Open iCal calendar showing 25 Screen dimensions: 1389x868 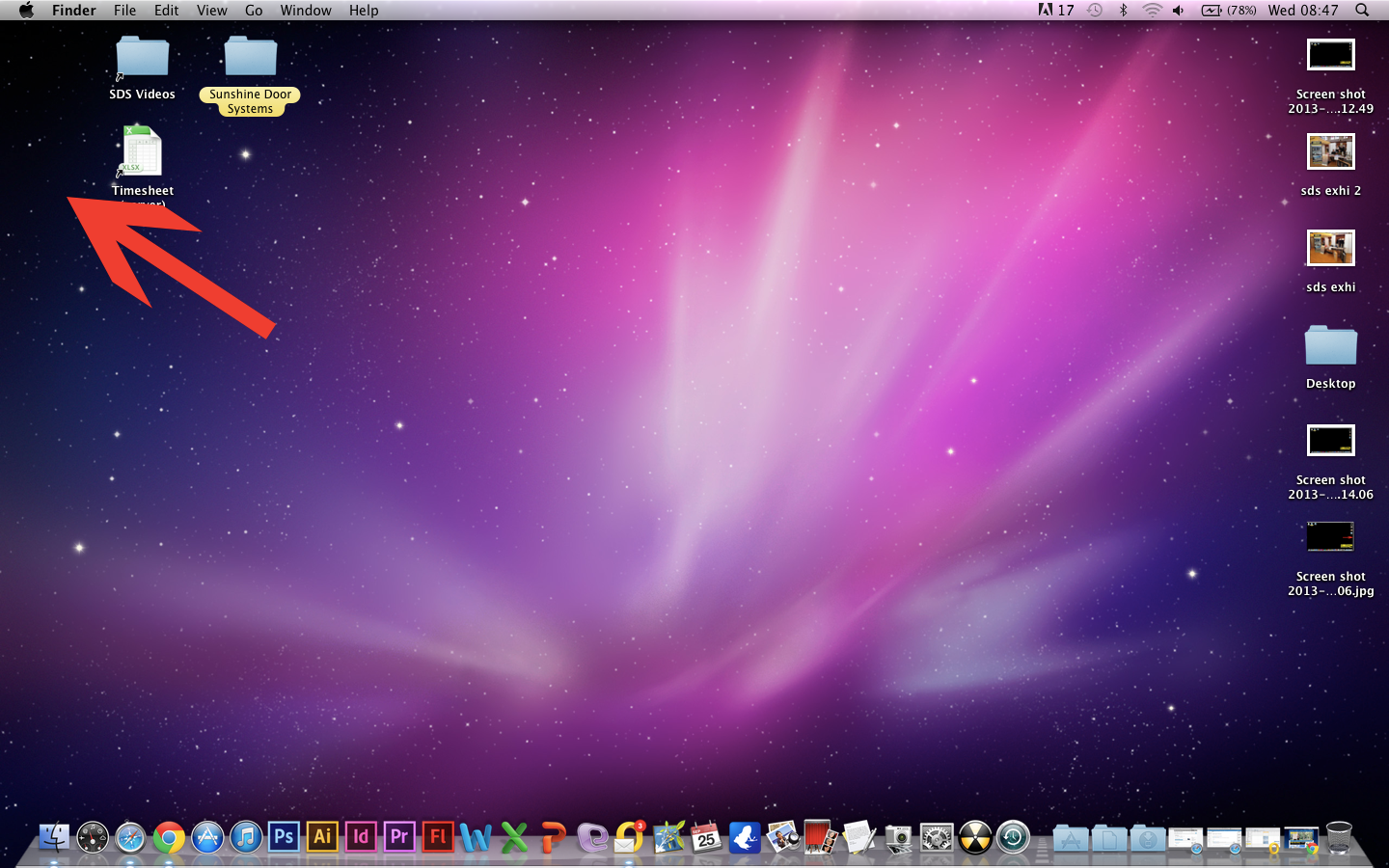[706, 837]
